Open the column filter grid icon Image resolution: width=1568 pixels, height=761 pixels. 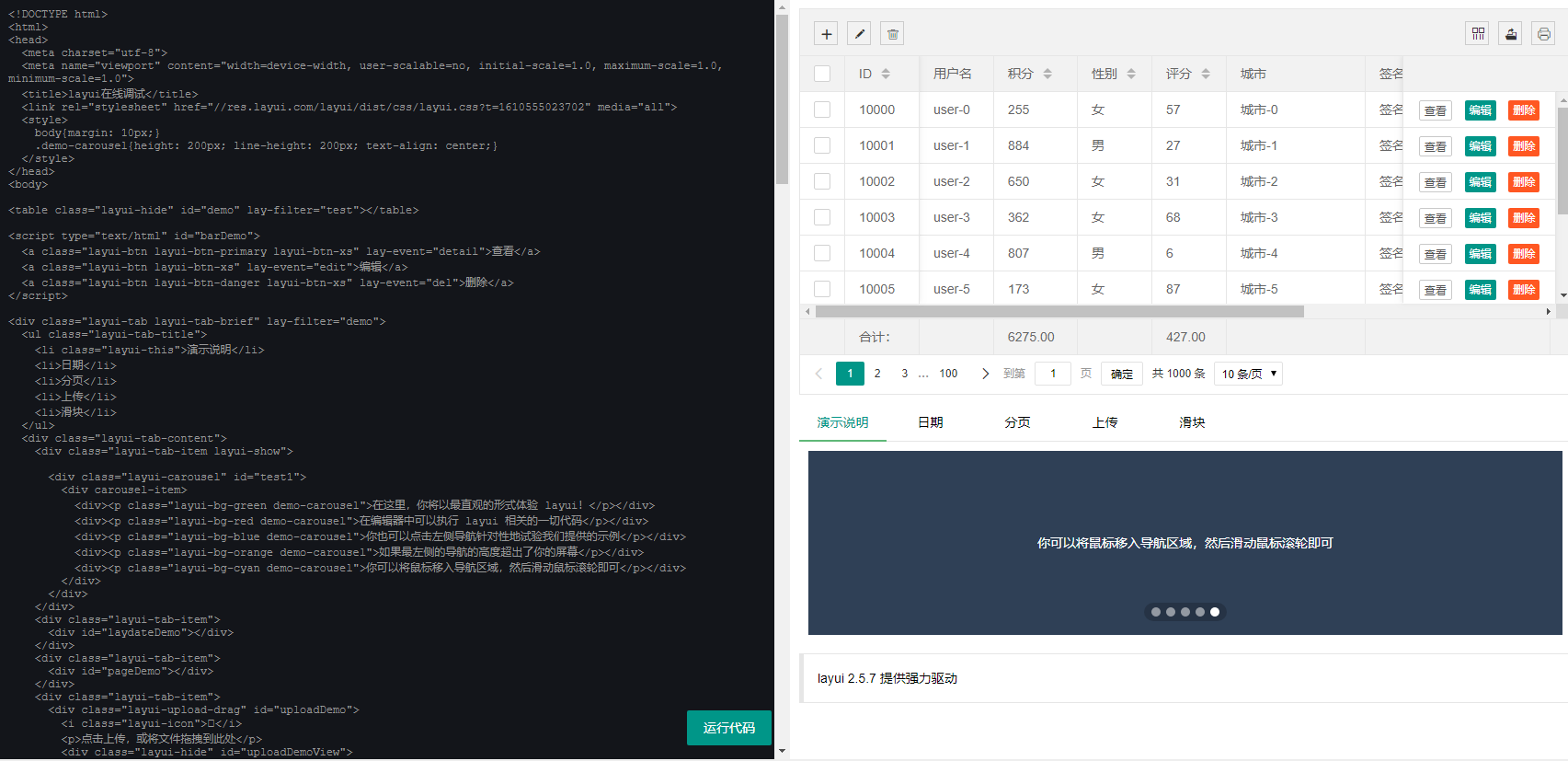coord(1478,34)
